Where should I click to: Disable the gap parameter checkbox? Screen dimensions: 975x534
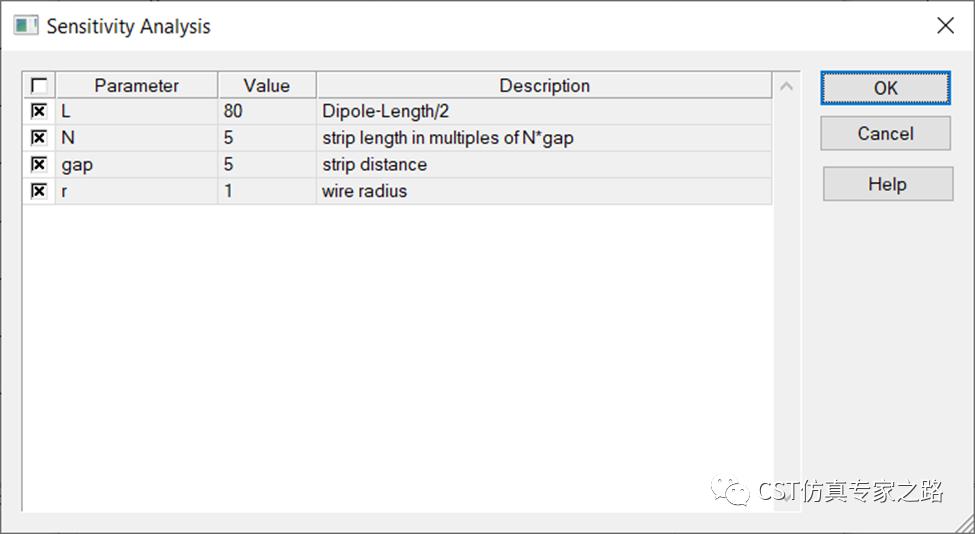39,164
